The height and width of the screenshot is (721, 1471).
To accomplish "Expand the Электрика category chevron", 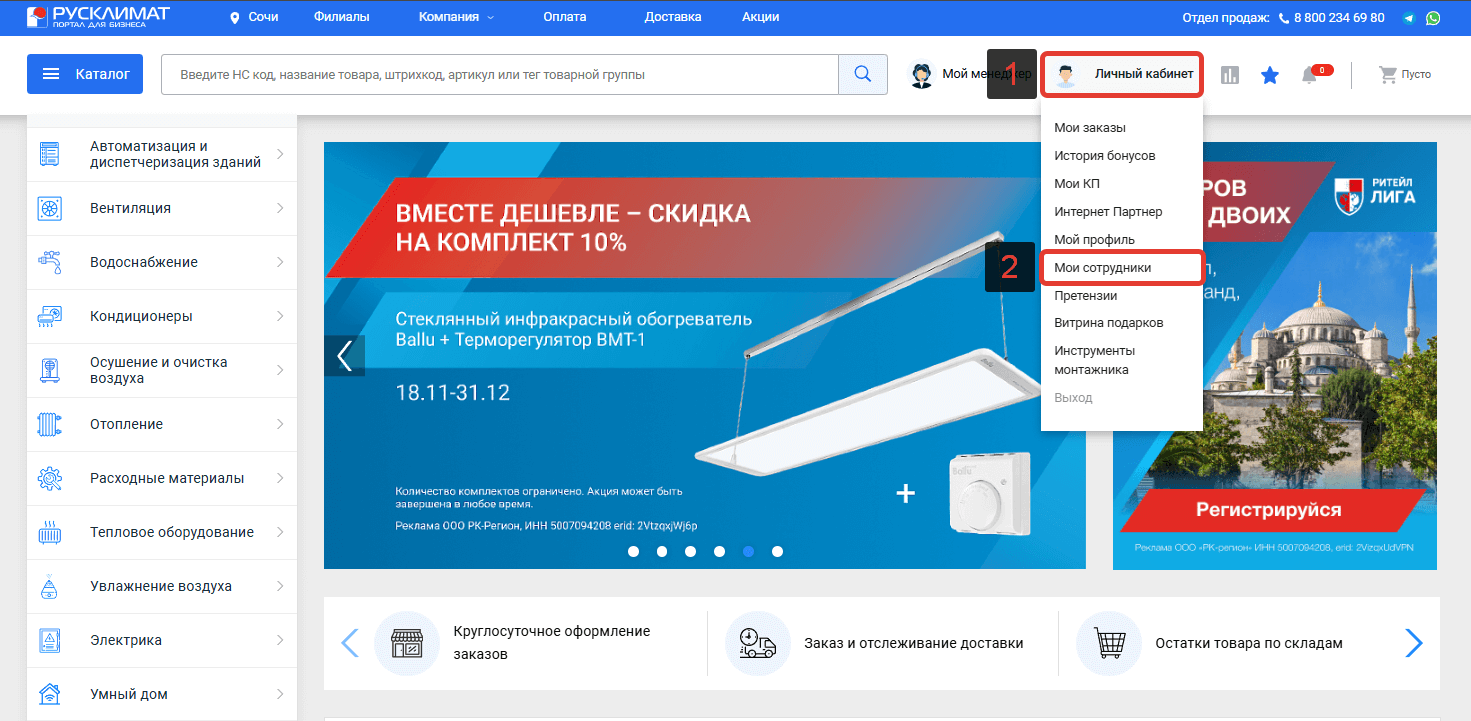I will [280, 640].
